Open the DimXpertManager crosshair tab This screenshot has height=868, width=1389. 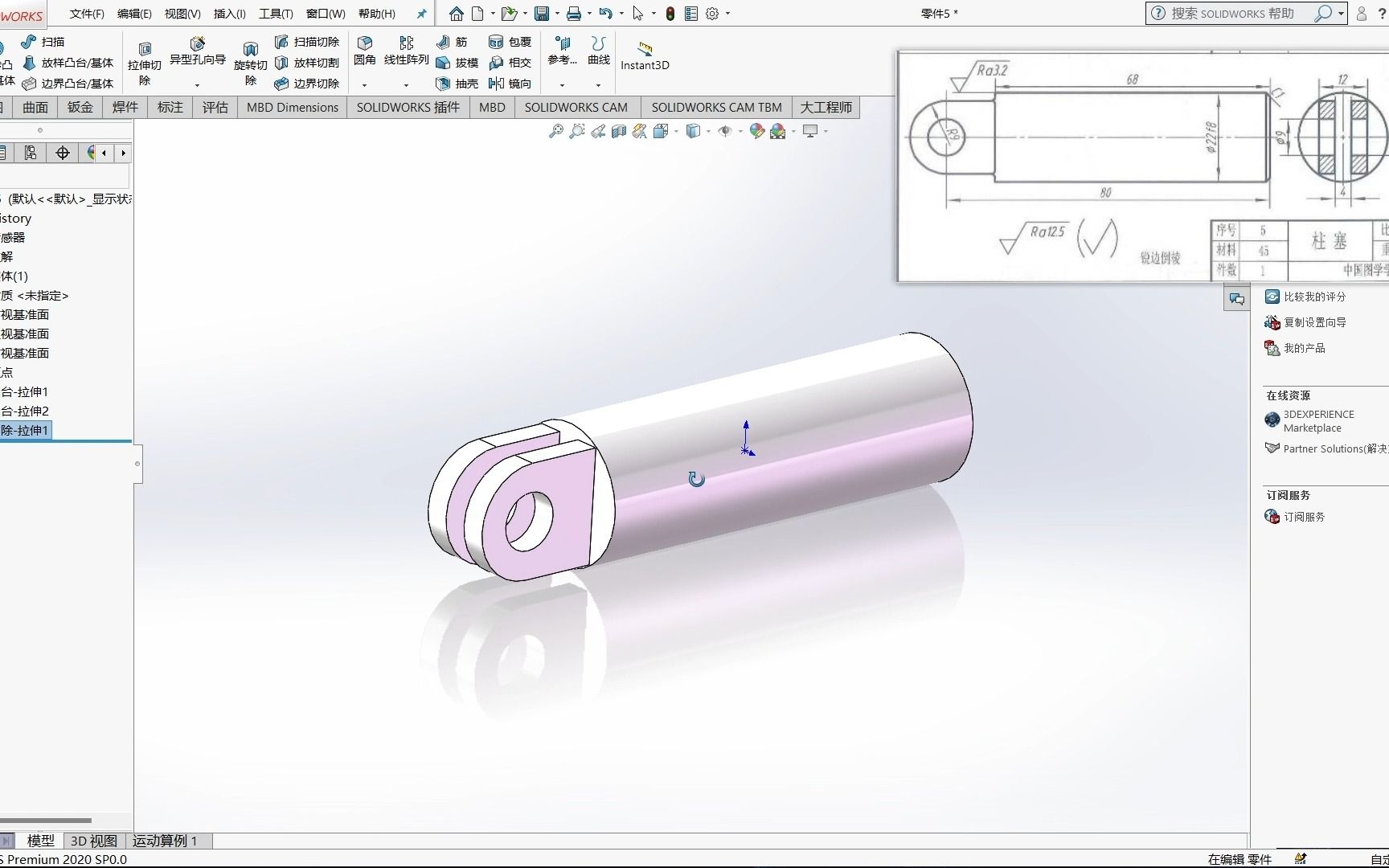(63, 153)
